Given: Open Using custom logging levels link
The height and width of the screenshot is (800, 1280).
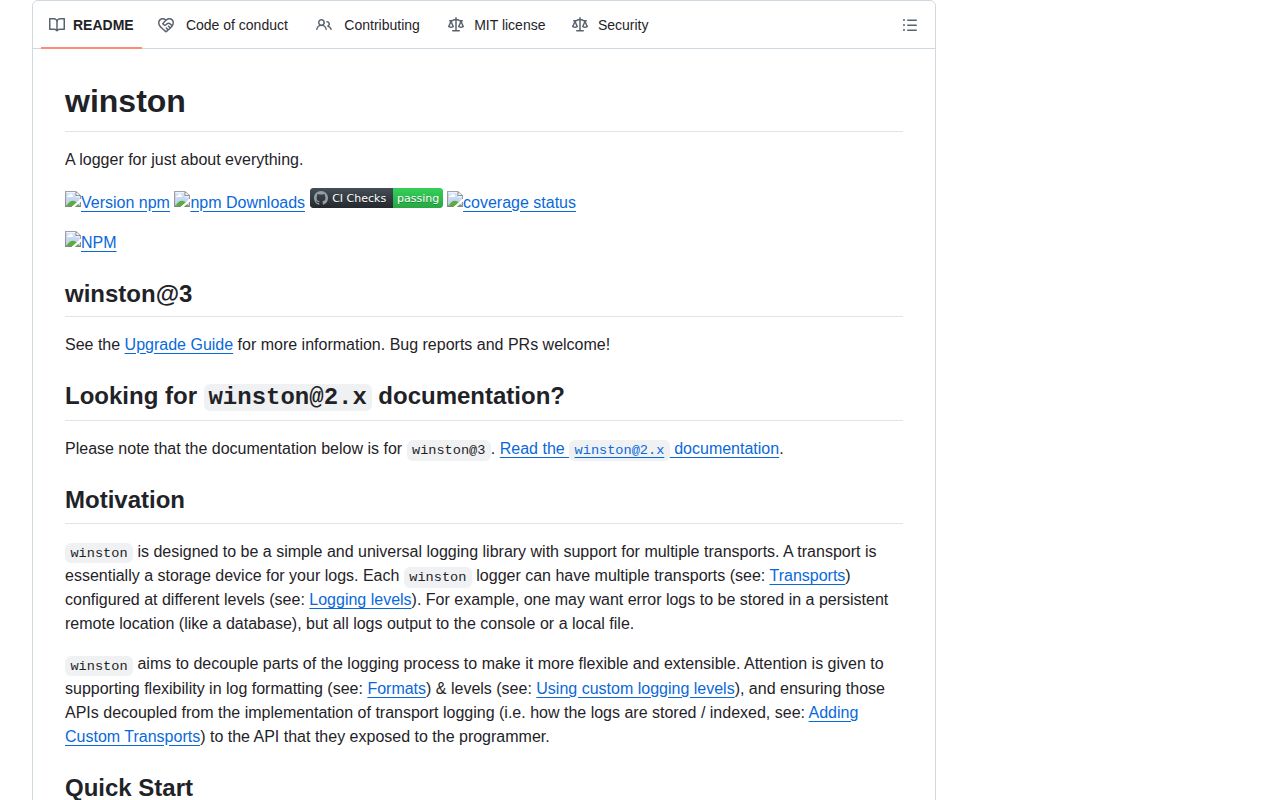Looking at the screenshot, I should 636,688.
